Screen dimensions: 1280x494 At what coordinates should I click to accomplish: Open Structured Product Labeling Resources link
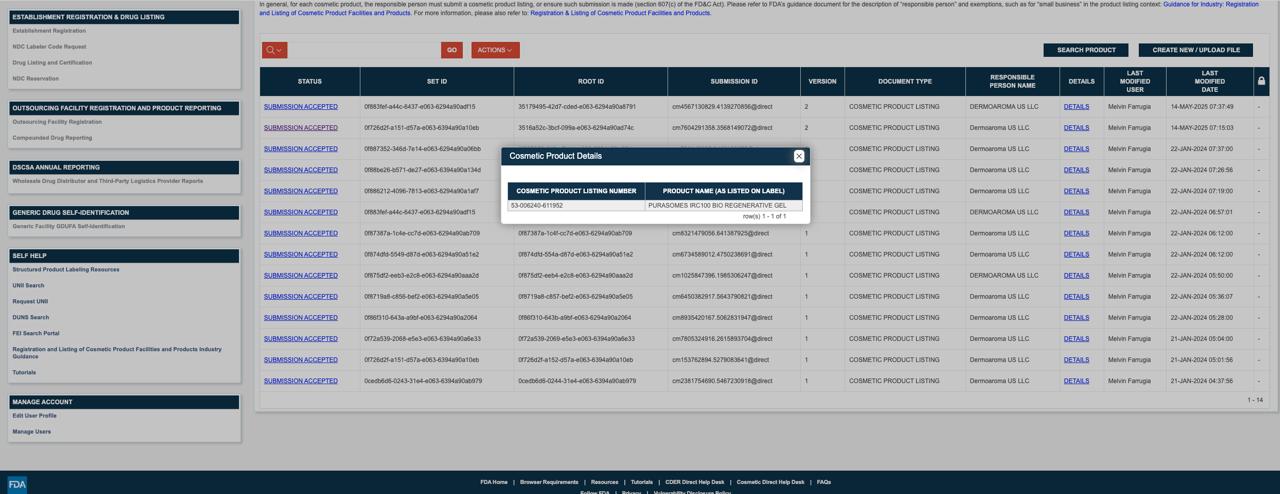coord(66,270)
